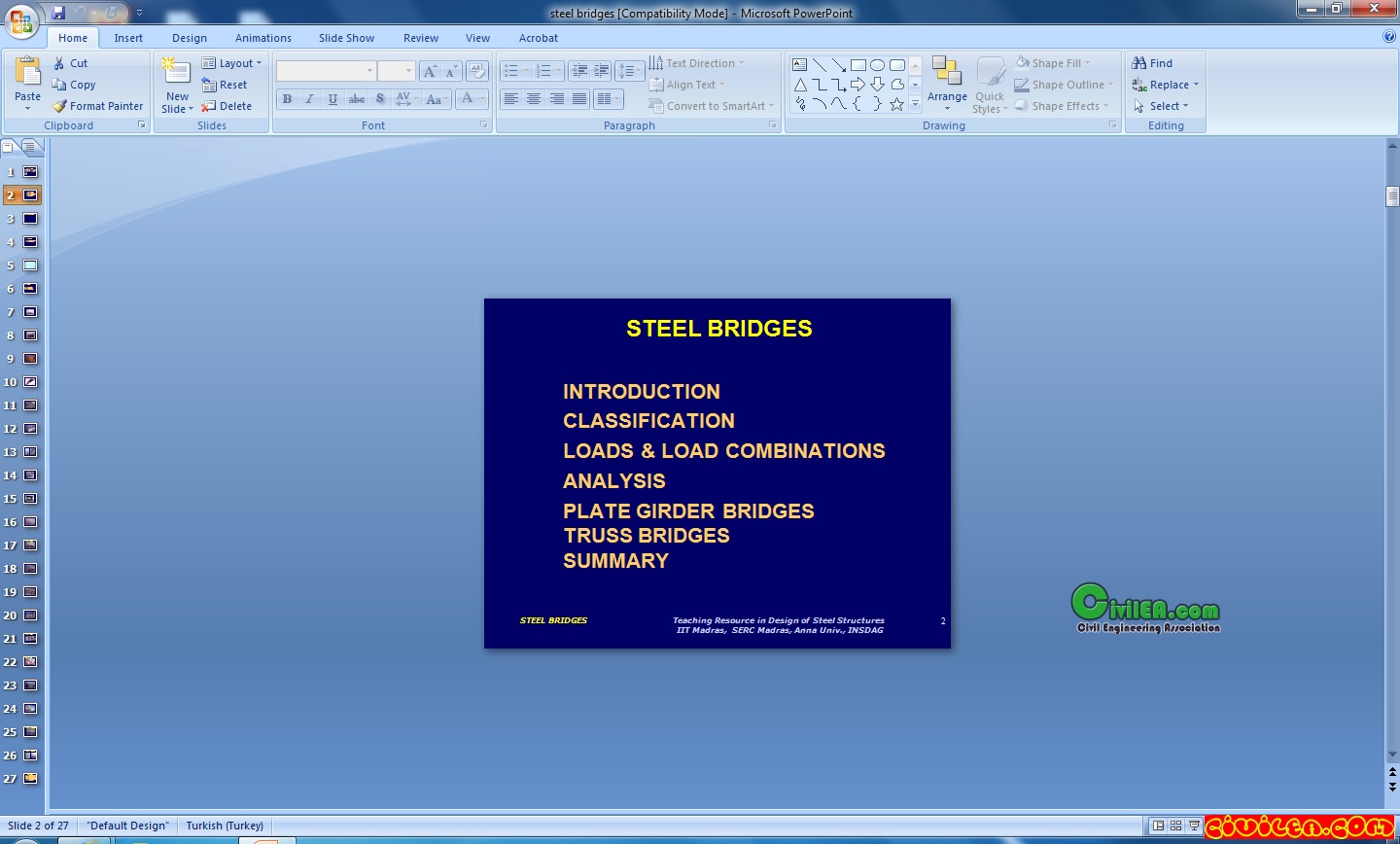Save using Quick Access floppy icon

pos(58,13)
